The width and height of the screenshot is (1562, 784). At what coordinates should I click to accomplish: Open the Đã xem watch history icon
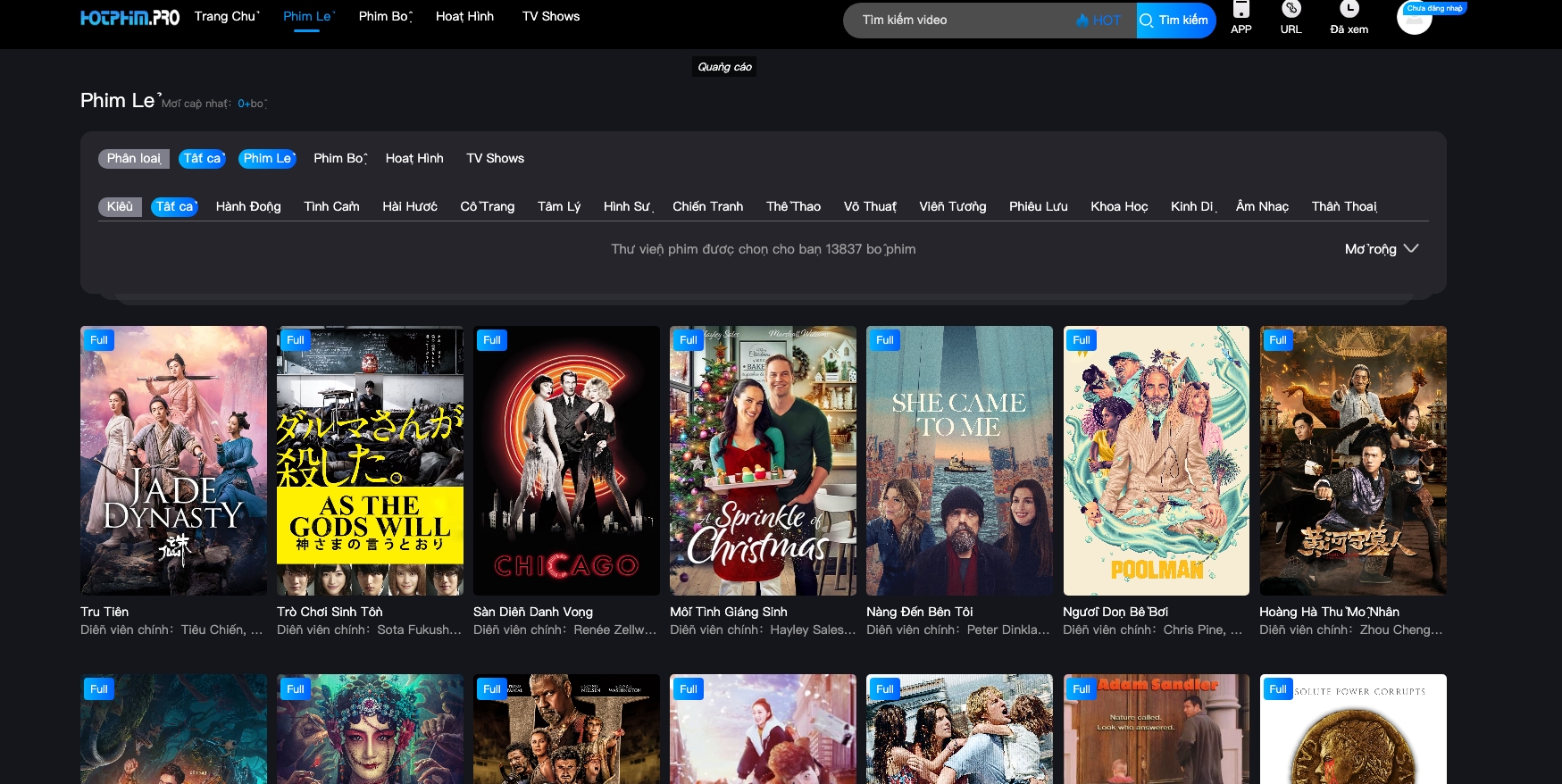(x=1349, y=11)
